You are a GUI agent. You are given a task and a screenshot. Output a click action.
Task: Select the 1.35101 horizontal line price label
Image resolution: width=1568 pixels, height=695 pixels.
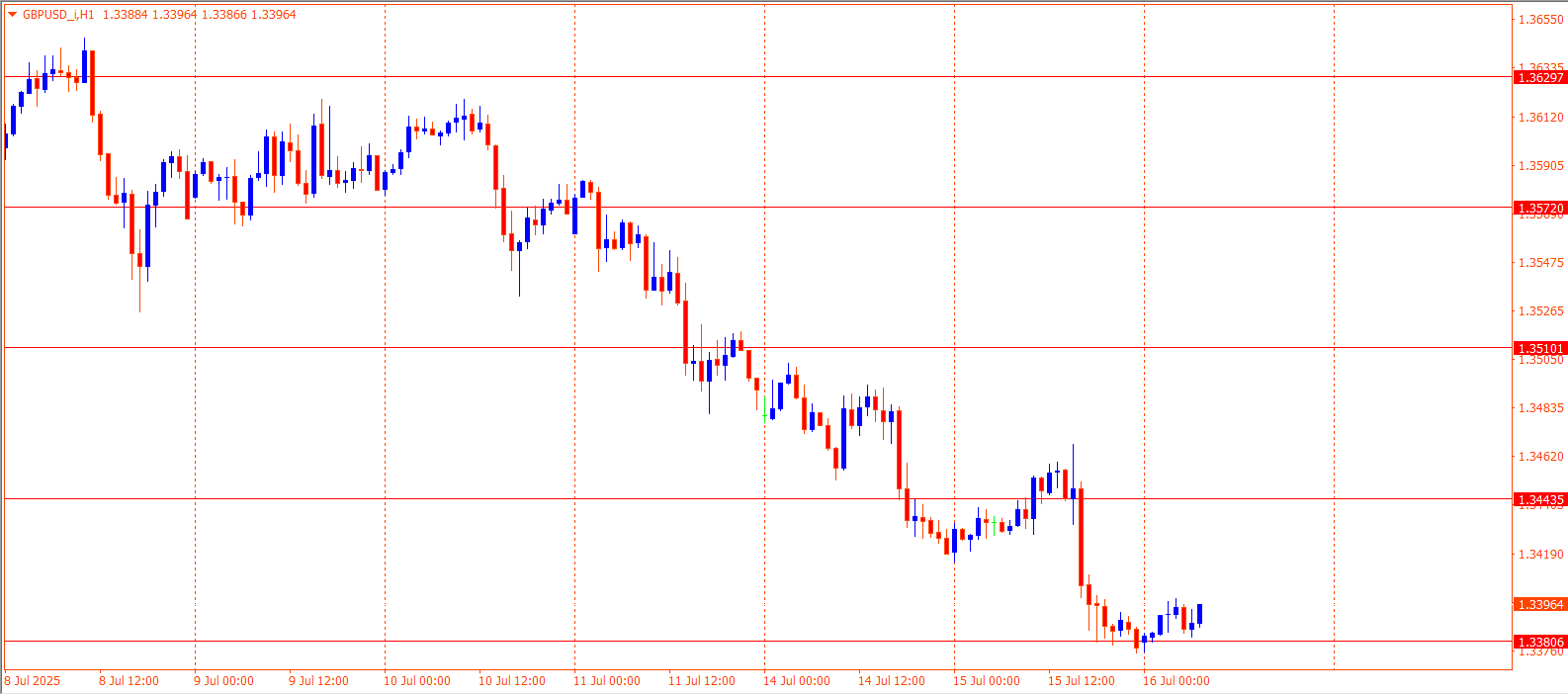[x=1540, y=348]
